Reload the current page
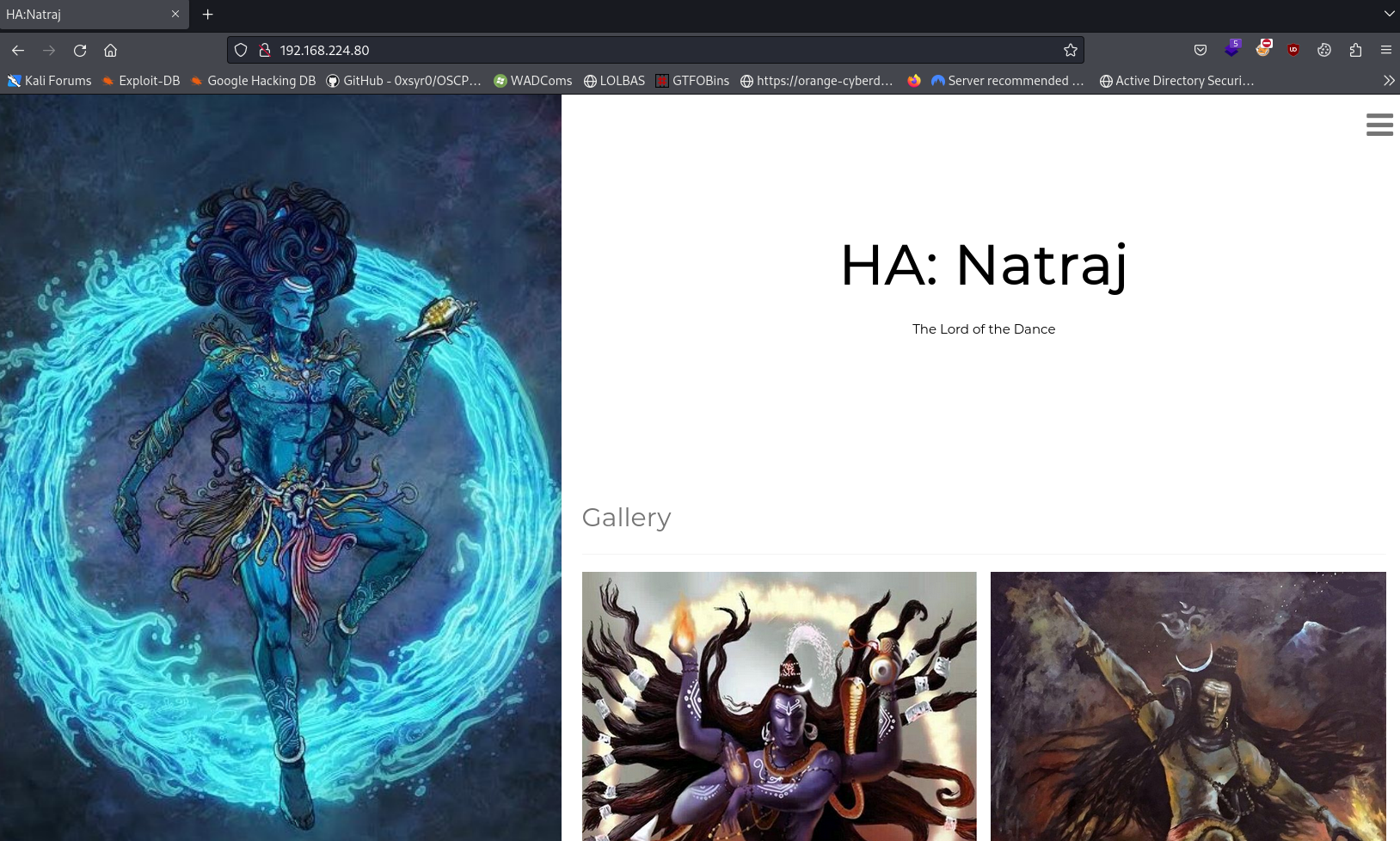Image resolution: width=1400 pixels, height=841 pixels. [80, 50]
